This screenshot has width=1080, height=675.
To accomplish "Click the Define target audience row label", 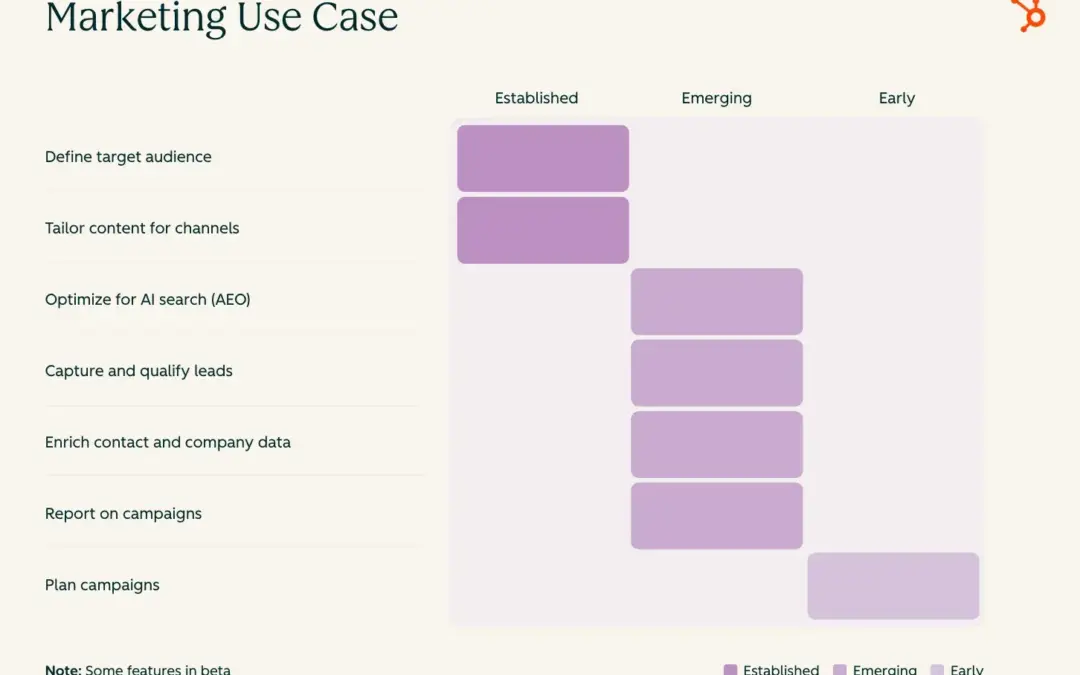I will (128, 157).
